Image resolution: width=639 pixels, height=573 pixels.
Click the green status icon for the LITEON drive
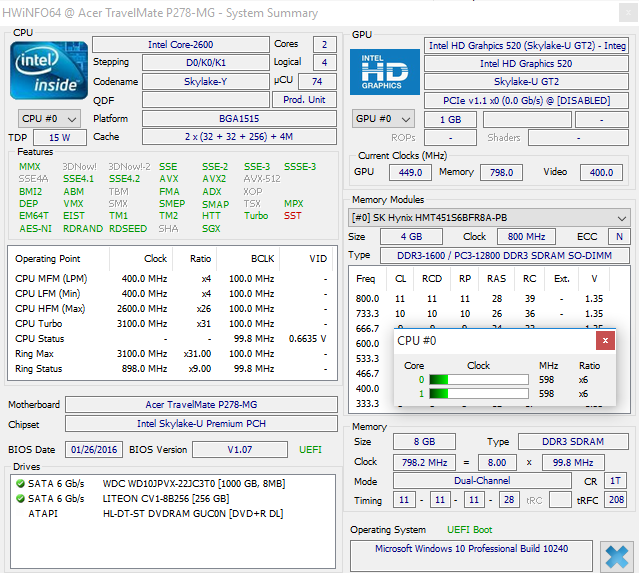pyautogui.click(x=20, y=498)
